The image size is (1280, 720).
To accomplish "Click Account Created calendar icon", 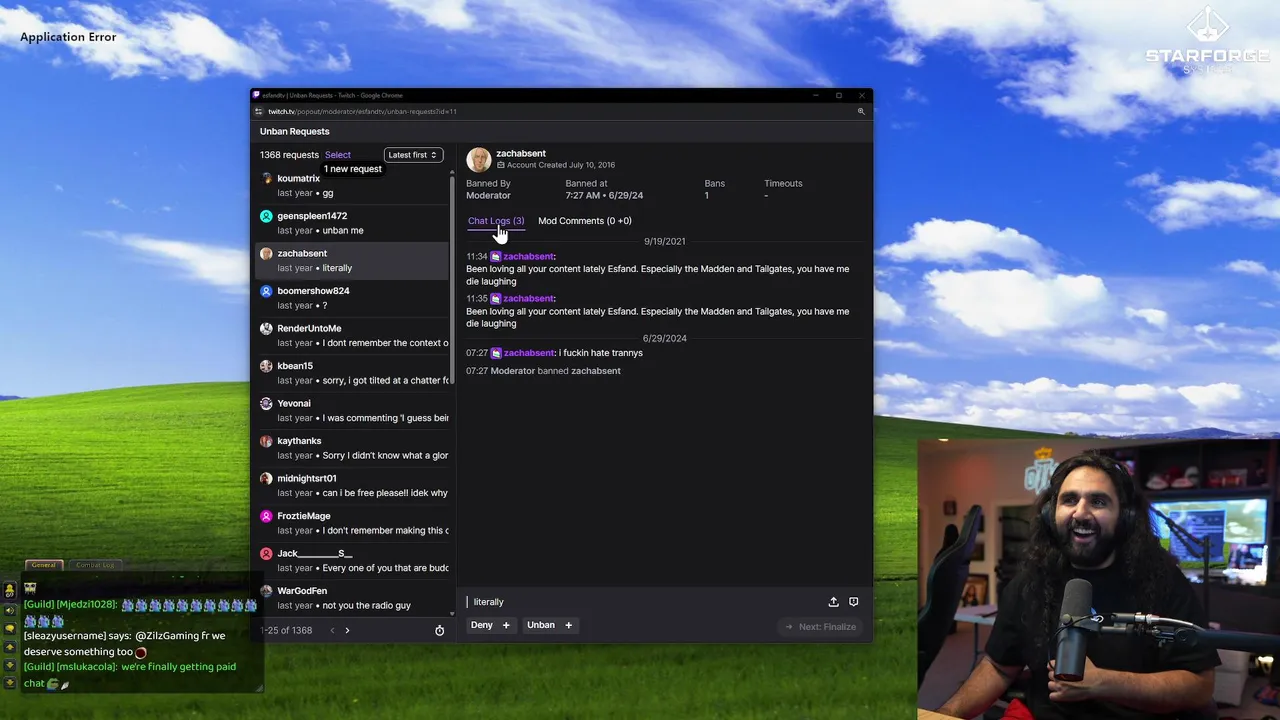I will (x=501, y=165).
